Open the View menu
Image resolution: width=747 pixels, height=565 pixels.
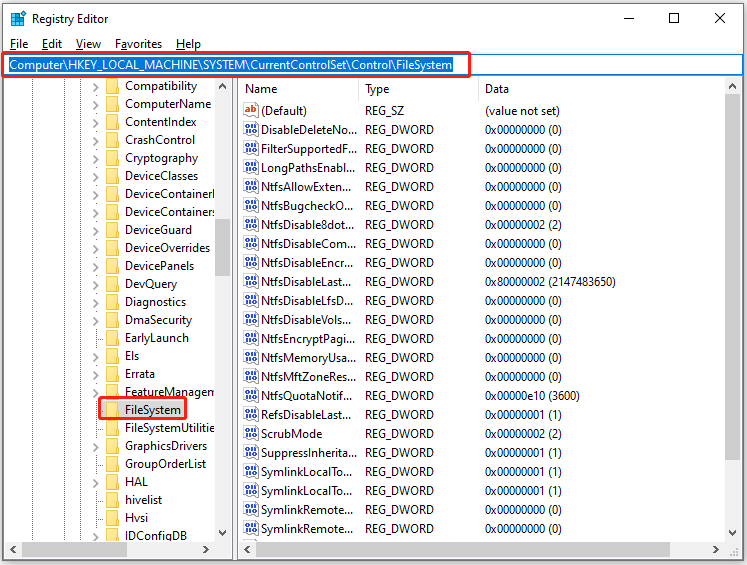[88, 44]
